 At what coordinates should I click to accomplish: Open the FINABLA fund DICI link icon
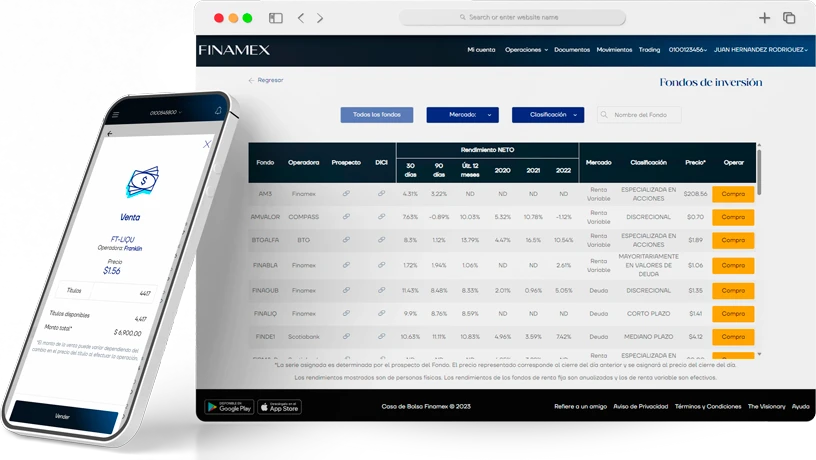381,265
